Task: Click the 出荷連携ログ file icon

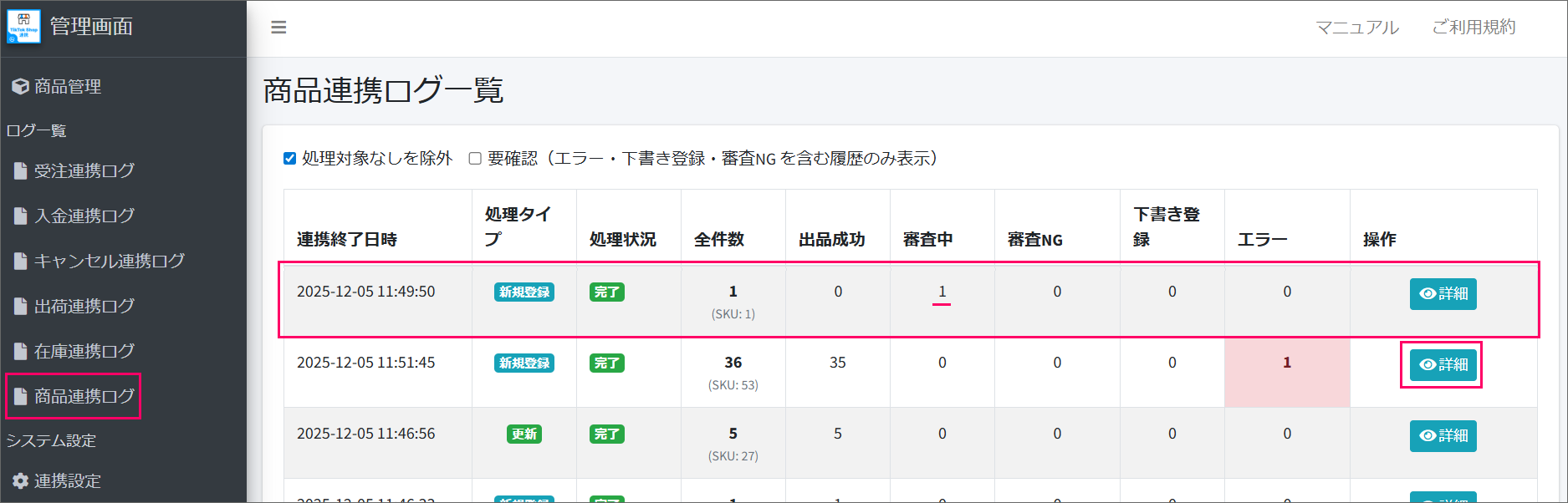Action: (x=21, y=307)
